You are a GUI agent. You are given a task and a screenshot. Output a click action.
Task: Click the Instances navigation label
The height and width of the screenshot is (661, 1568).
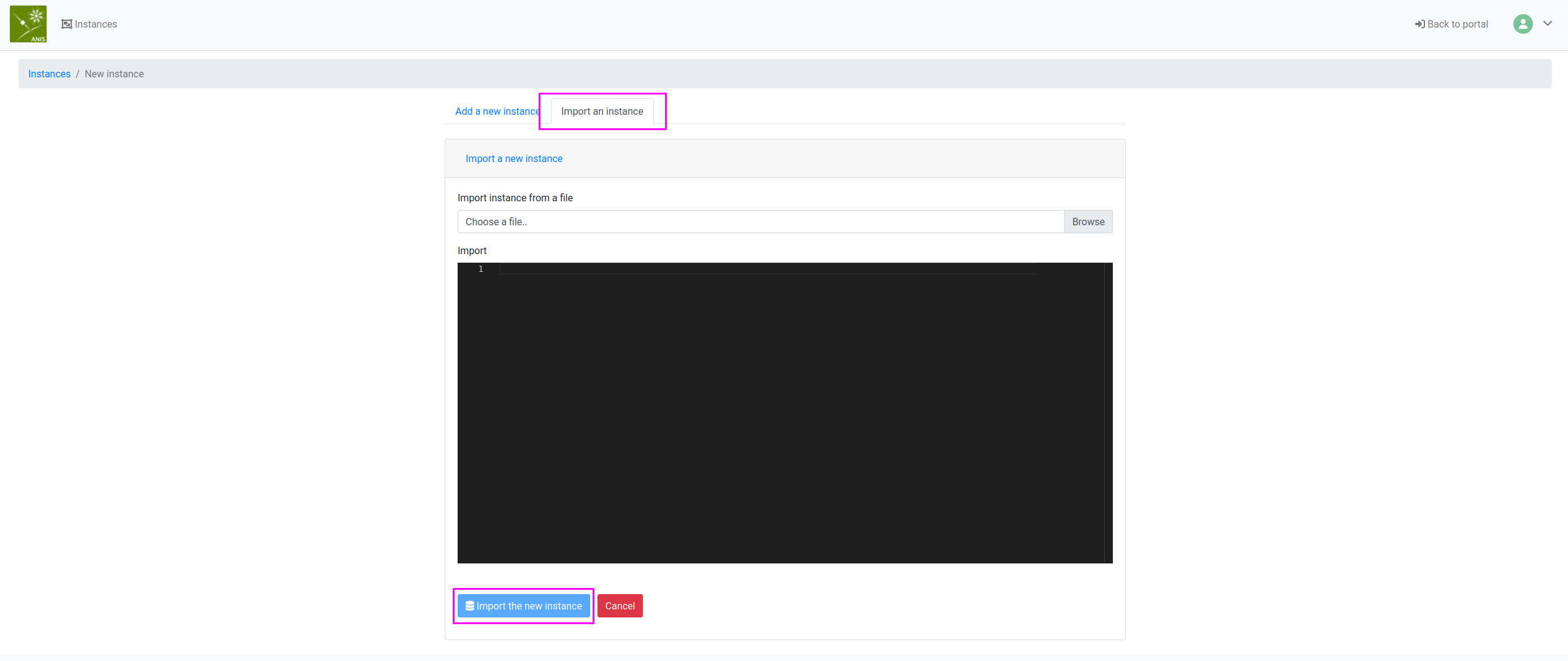(96, 23)
